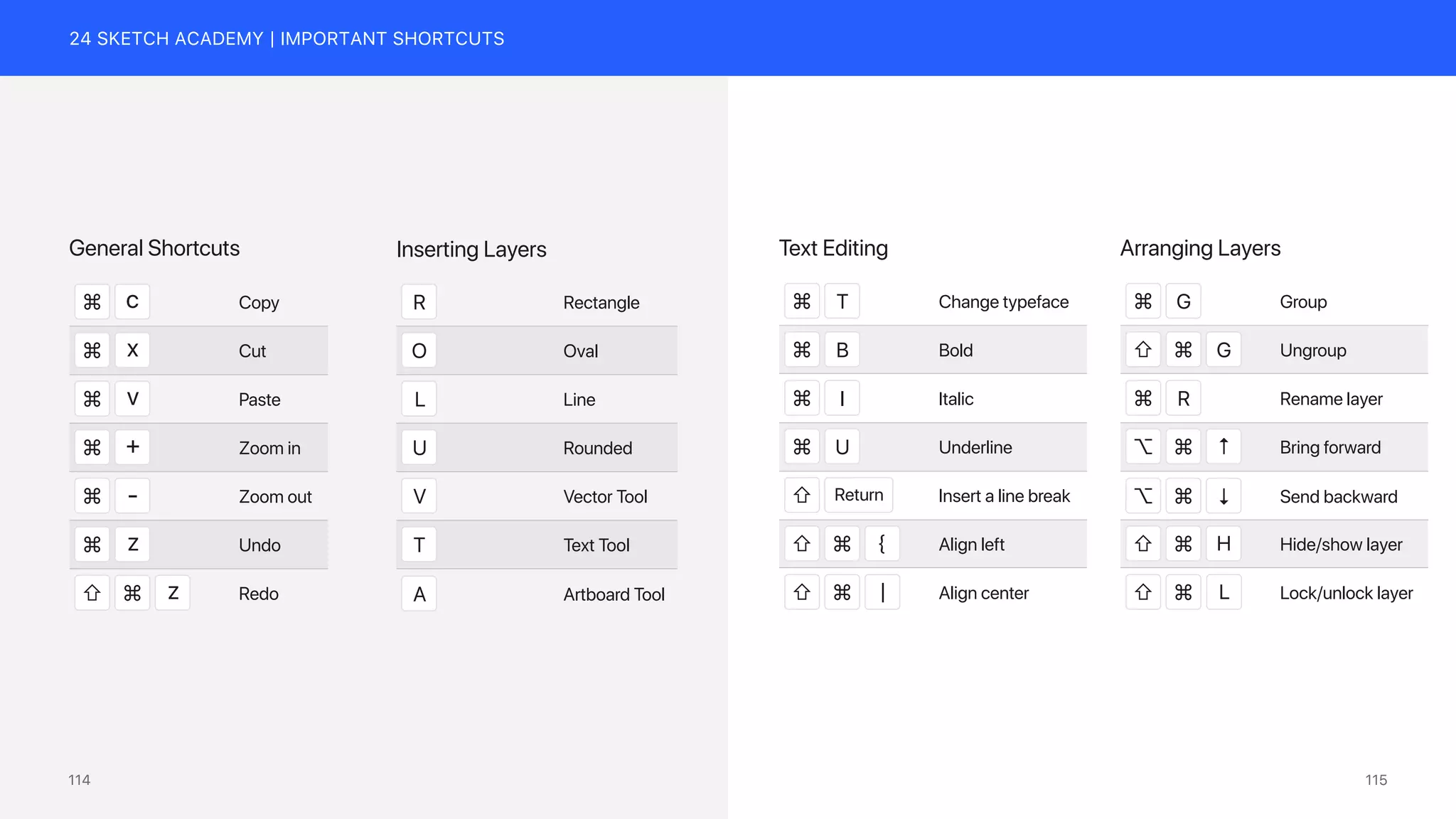Click the R key for Rectangle

point(419,302)
